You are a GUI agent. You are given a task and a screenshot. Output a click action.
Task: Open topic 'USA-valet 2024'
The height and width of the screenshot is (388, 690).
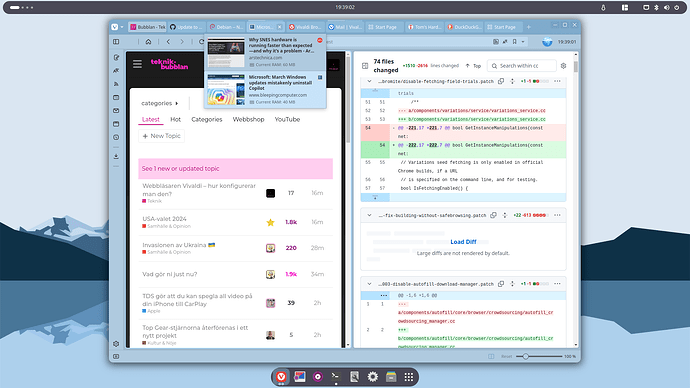[x=164, y=219]
